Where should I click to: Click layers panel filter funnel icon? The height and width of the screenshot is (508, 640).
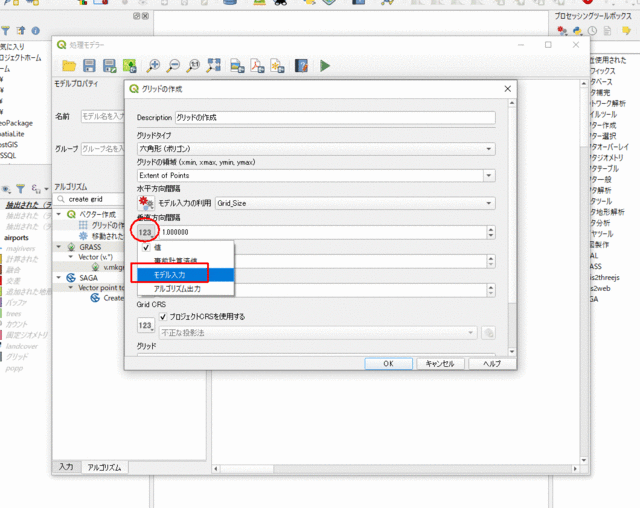[x=20, y=189]
